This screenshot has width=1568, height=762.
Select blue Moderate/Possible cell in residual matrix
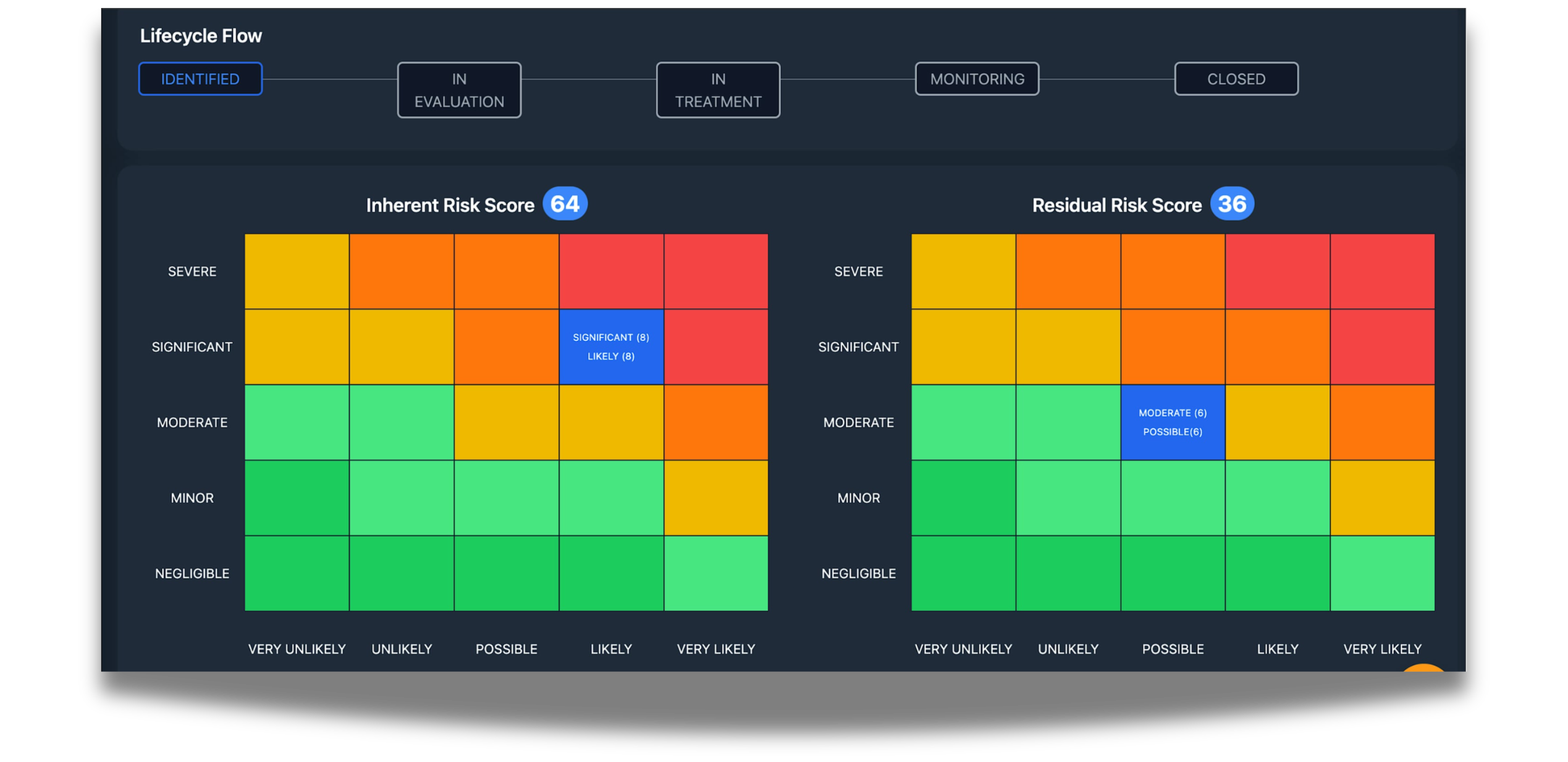[1173, 422]
